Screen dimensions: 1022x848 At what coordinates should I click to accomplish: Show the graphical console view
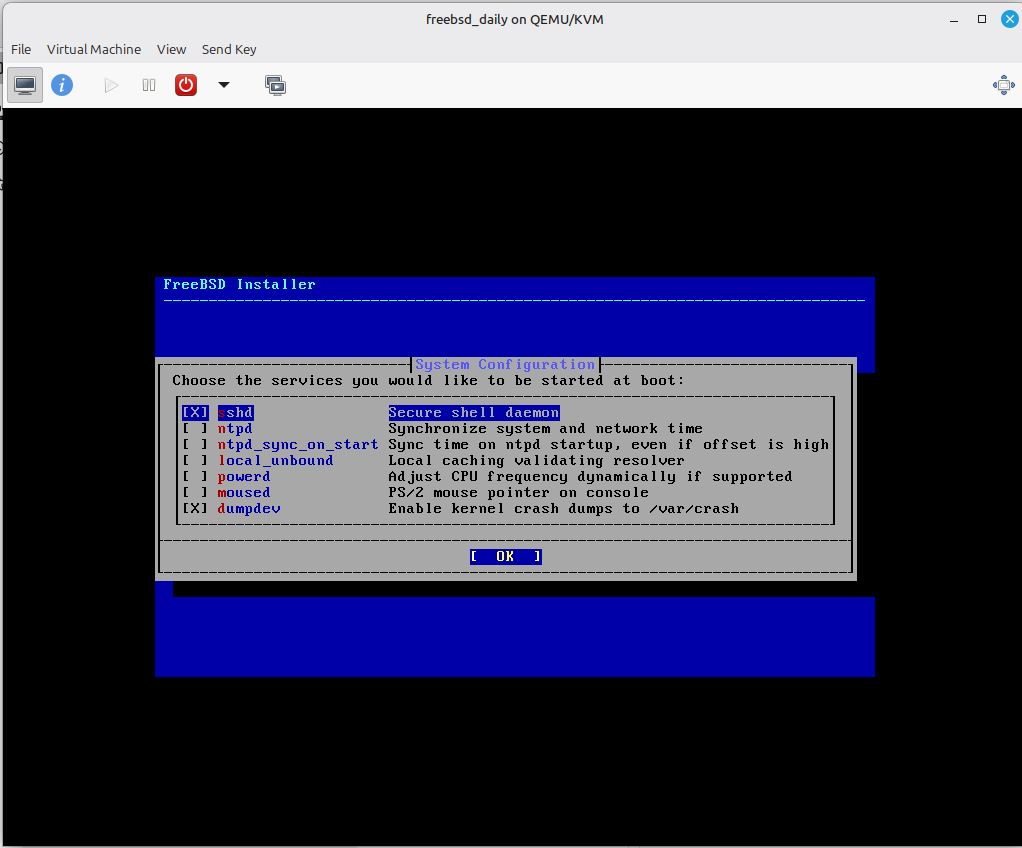[25, 85]
